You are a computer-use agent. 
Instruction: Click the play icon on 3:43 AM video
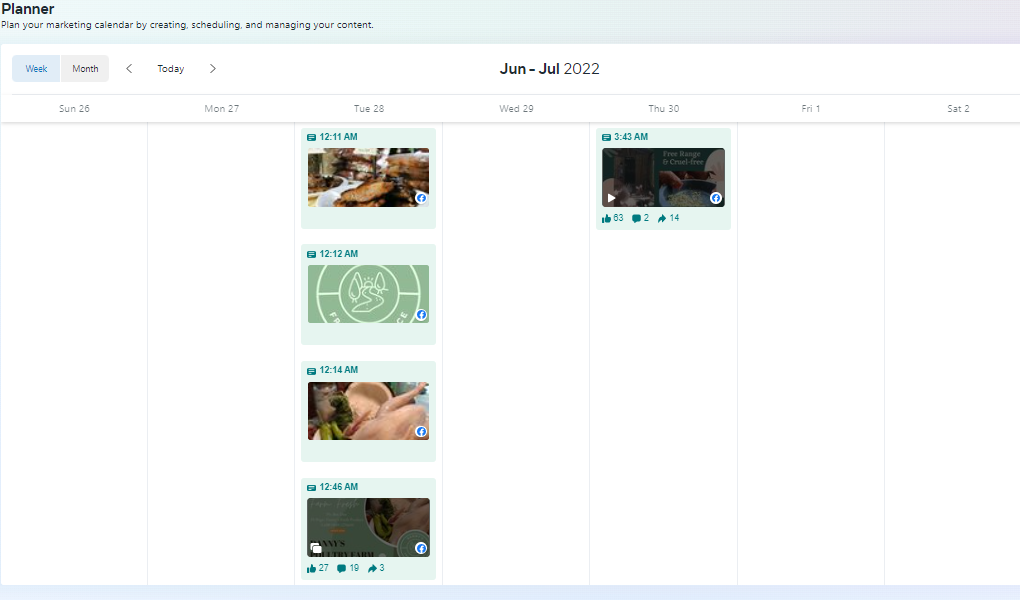(611, 198)
